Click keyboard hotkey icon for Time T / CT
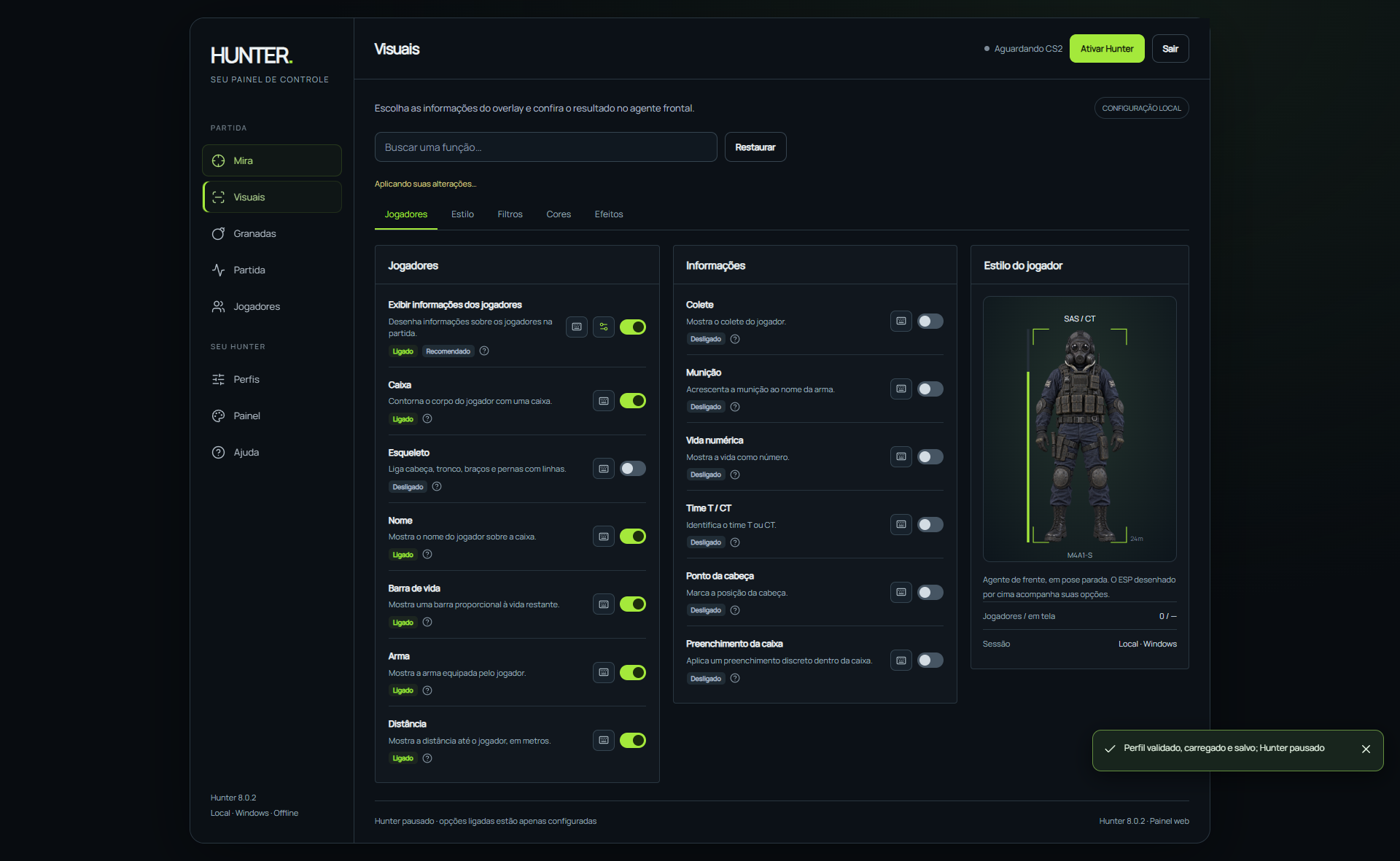Image resolution: width=1400 pixels, height=861 pixels. click(x=901, y=524)
